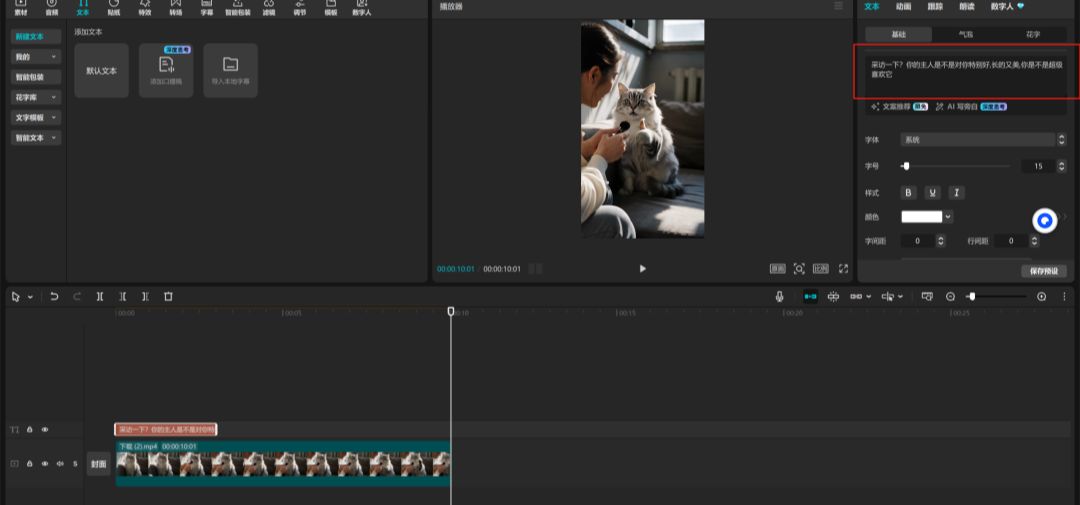
Task: Click the 添加口播稿 card
Action: (166, 70)
